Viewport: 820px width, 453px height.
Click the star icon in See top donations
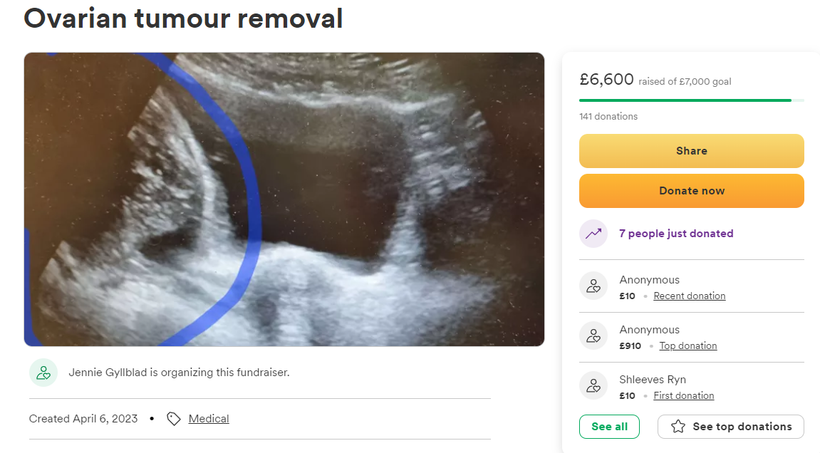click(678, 426)
